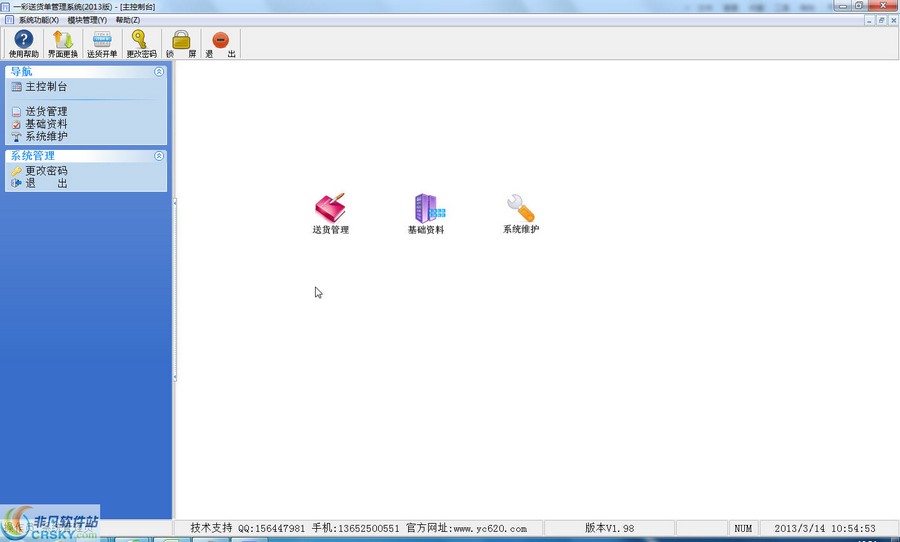
Task: Go to 基础资料 in the sidebar navigation
Action: (46, 124)
